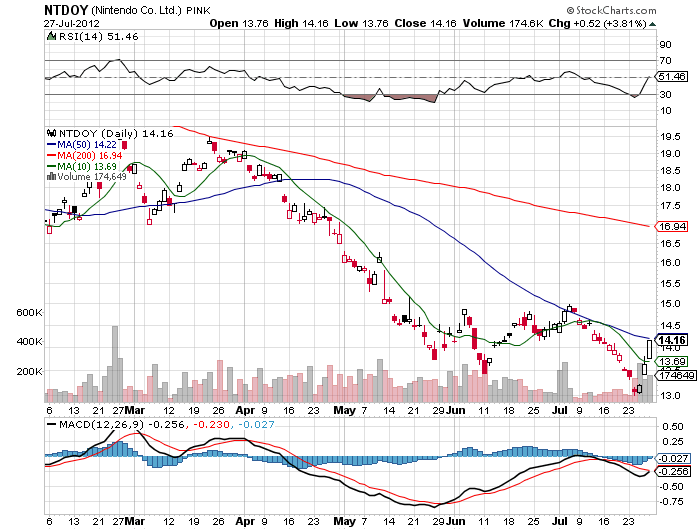
Task: Click the 70 overbought level on the RSI axis
Action: [665, 60]
